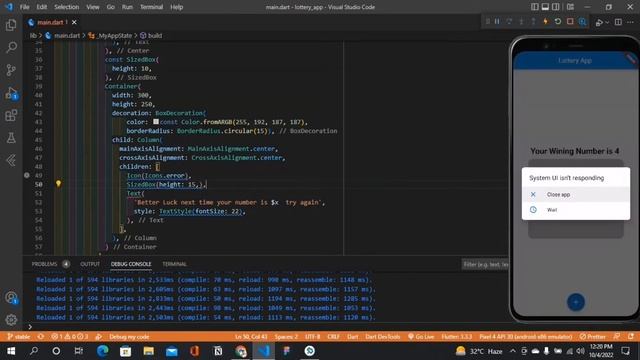Open Microsoft Edge from the taskbar
640x360 pixels.
[102, 351]
